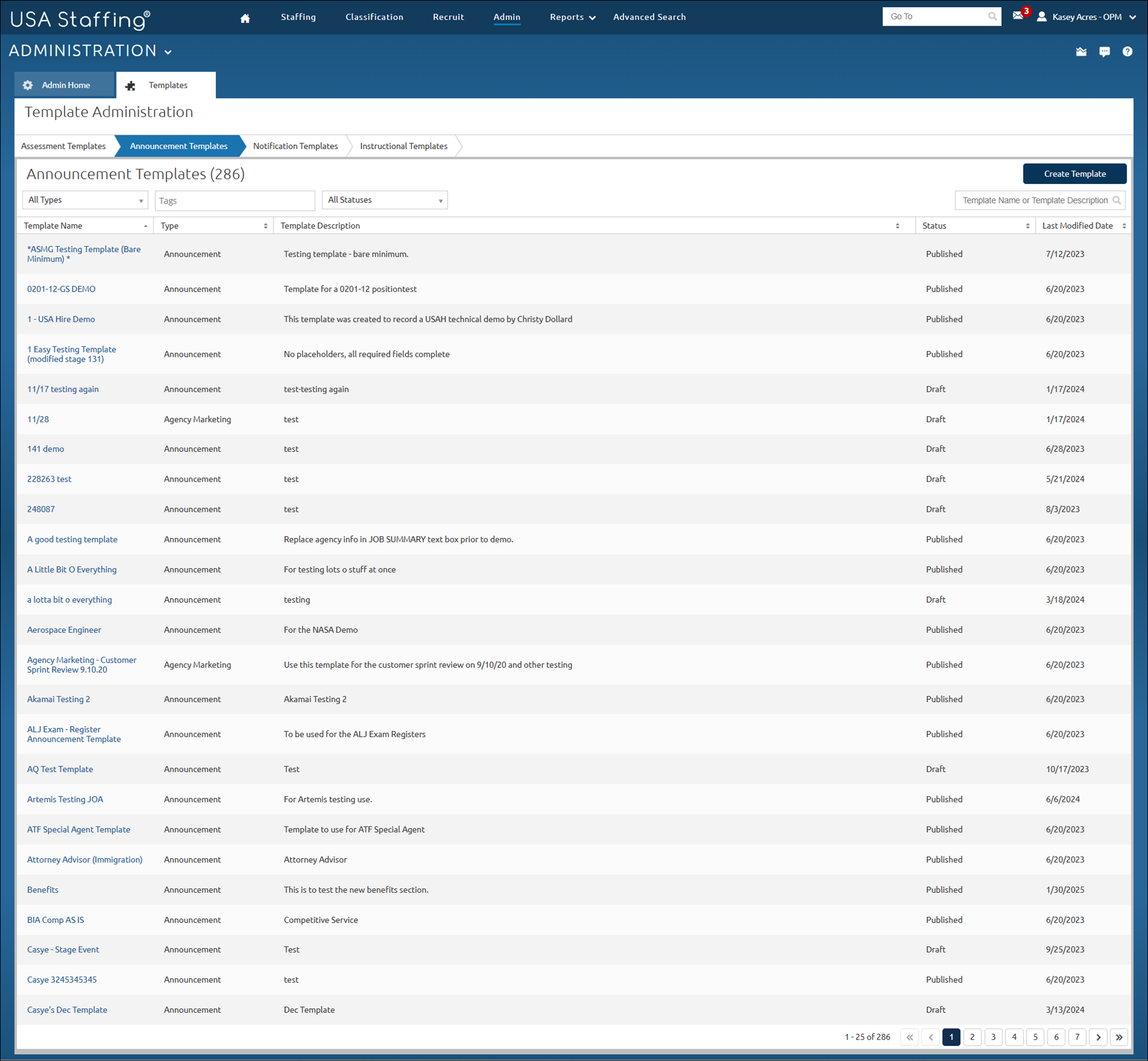Click the Create Template button
The width and height of the screenshot is (1148, 1061).
[1074, 174]
